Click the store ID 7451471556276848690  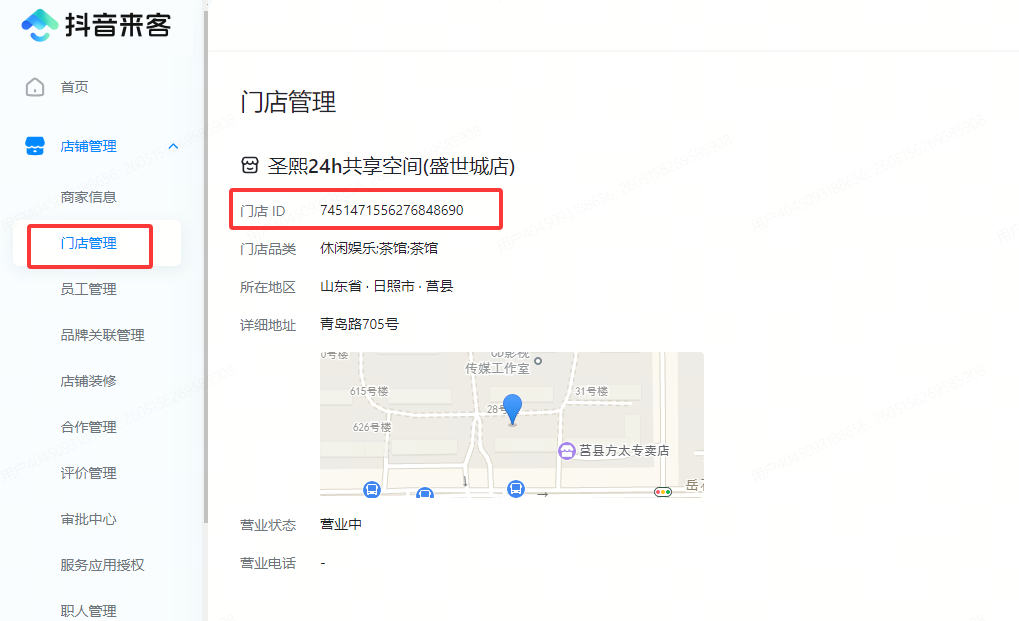(x=392, y=210)
